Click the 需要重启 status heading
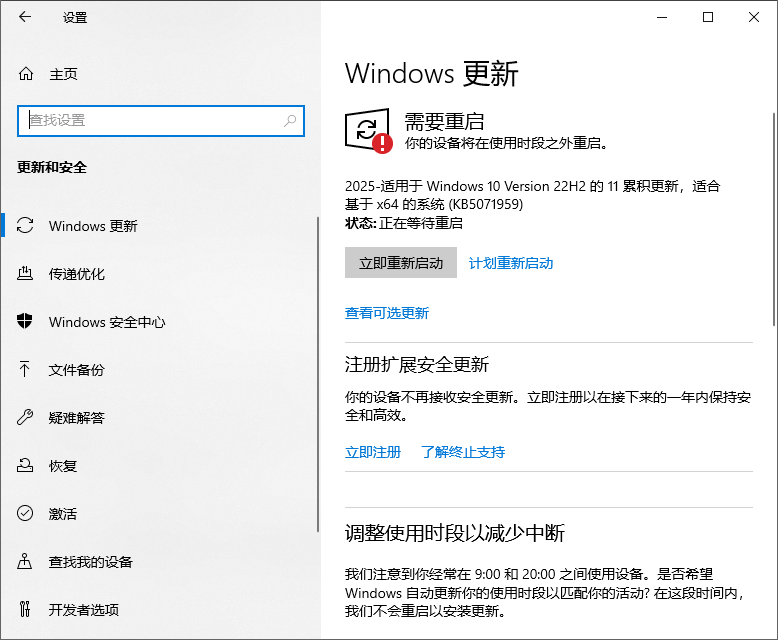 coord(444,122)
